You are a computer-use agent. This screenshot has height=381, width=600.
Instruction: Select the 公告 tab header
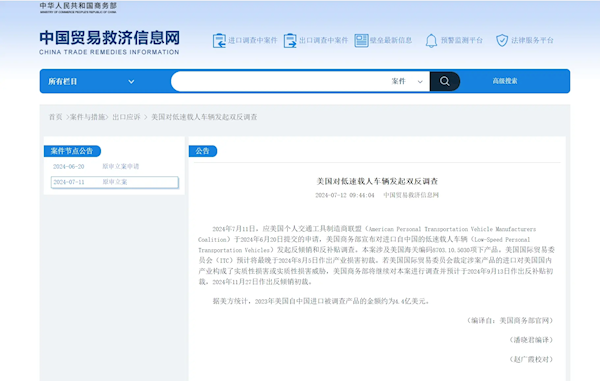click(x=203, y=151)
